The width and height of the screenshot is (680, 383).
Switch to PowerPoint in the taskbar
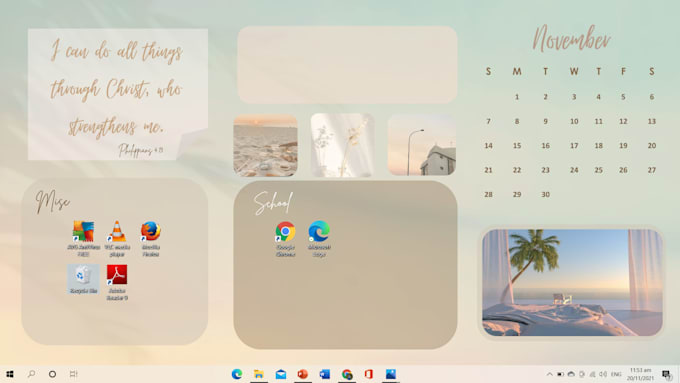[303, 374]
